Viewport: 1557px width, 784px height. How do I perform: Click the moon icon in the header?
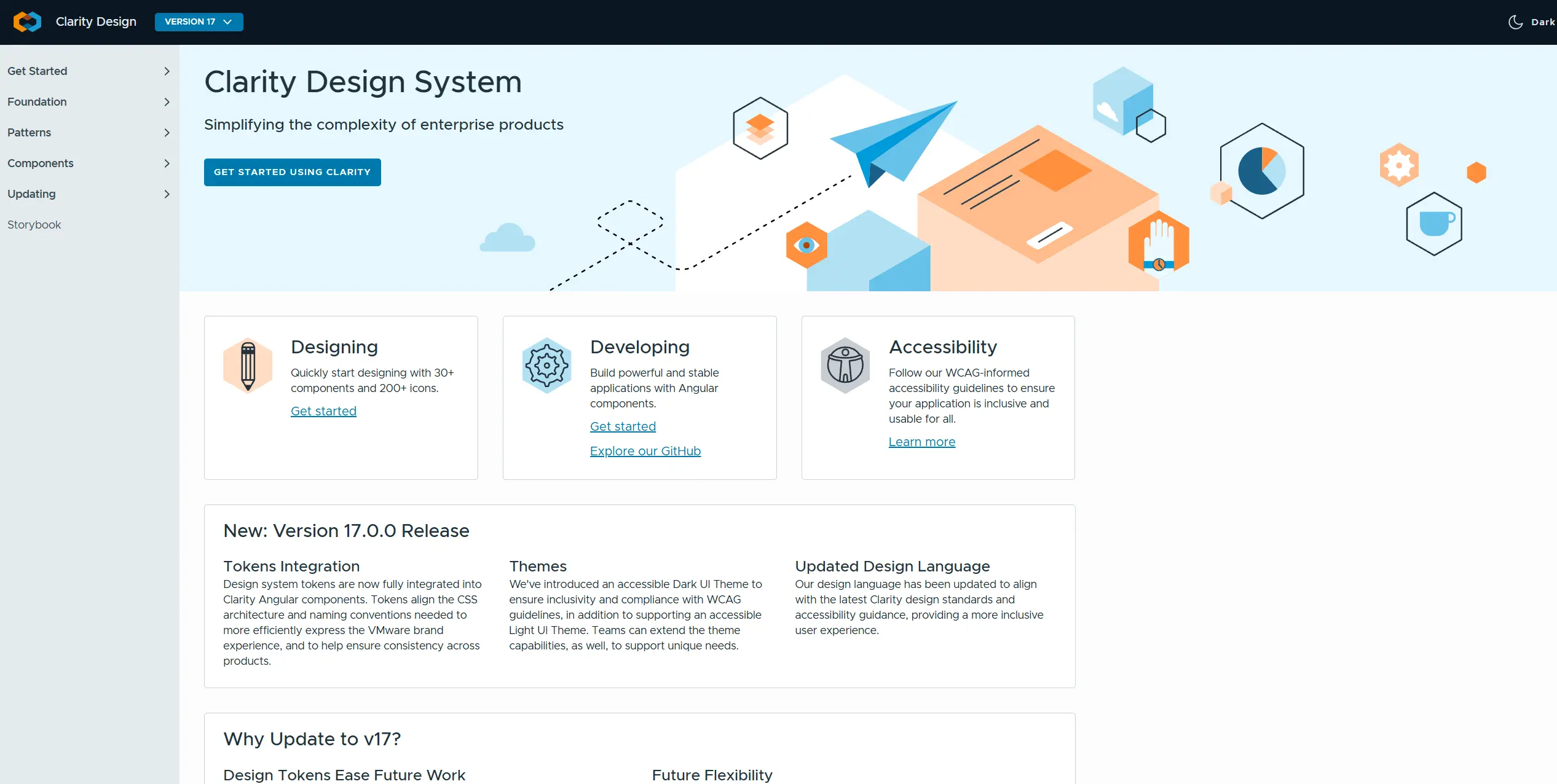coord(1515,22)
